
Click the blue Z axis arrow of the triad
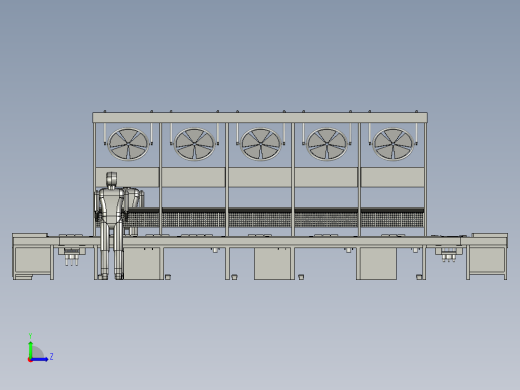pos(40,359)
